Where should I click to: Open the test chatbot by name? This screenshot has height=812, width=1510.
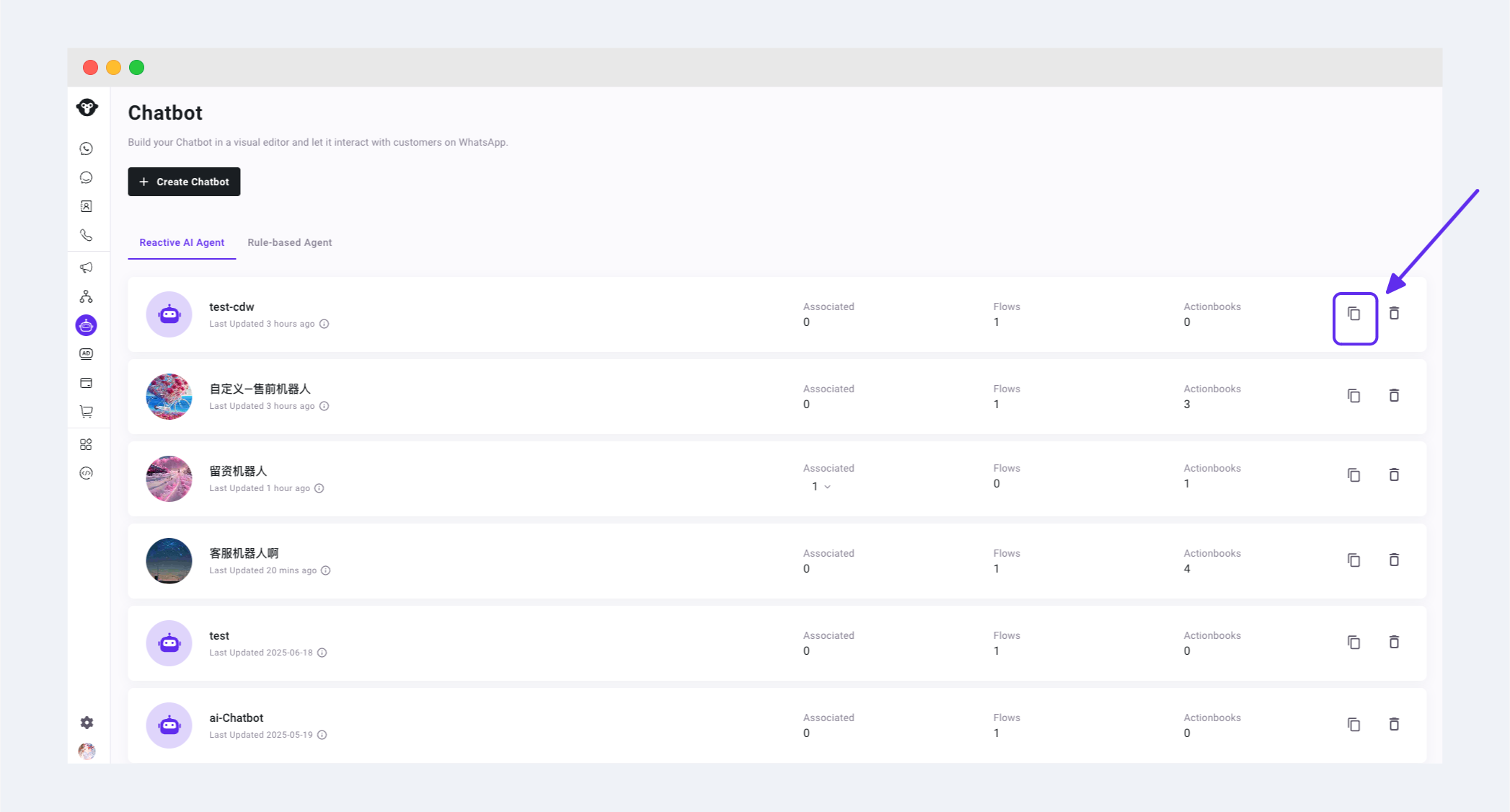tap(219, 635)
